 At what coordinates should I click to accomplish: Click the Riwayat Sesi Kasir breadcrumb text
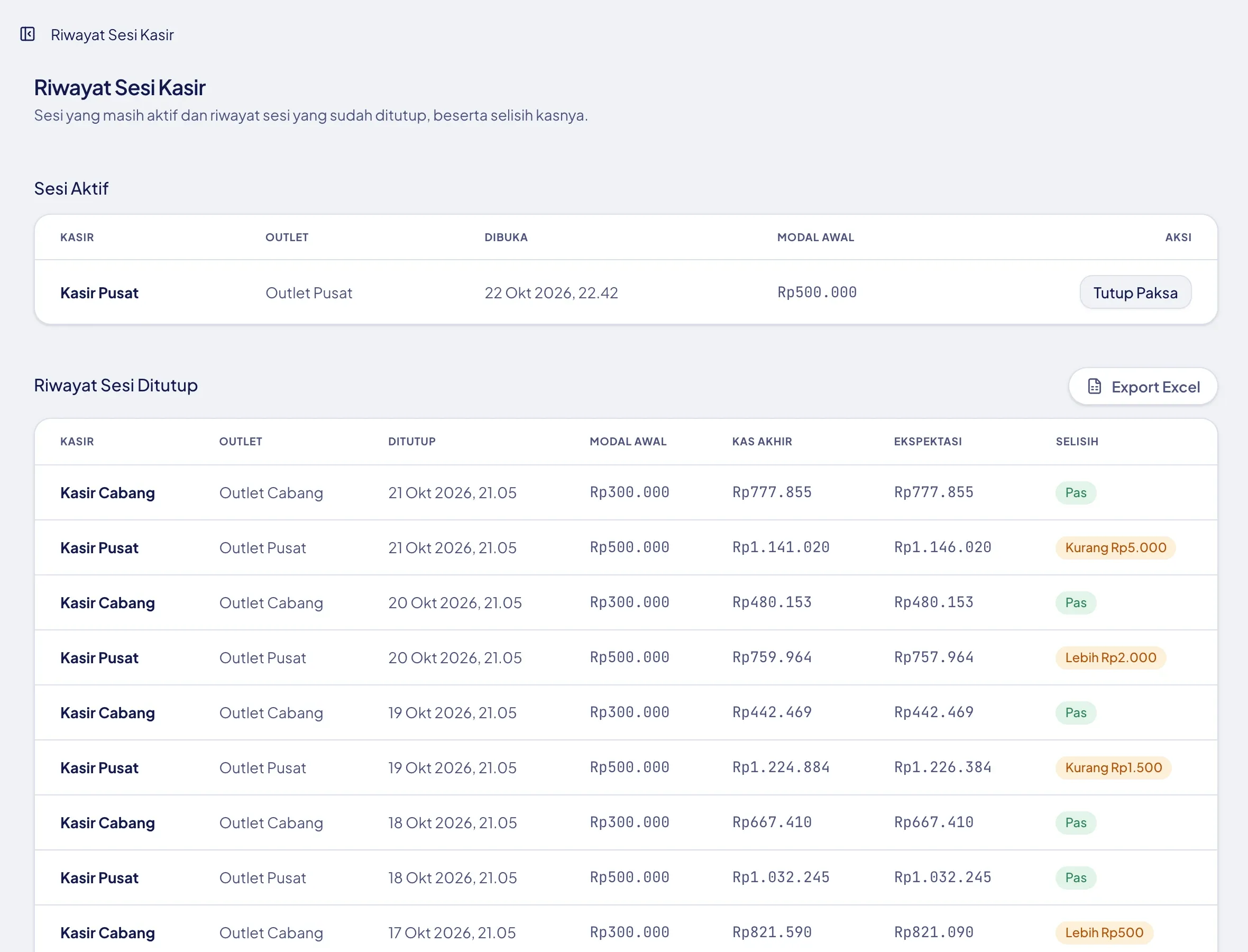tap(112, 34)
